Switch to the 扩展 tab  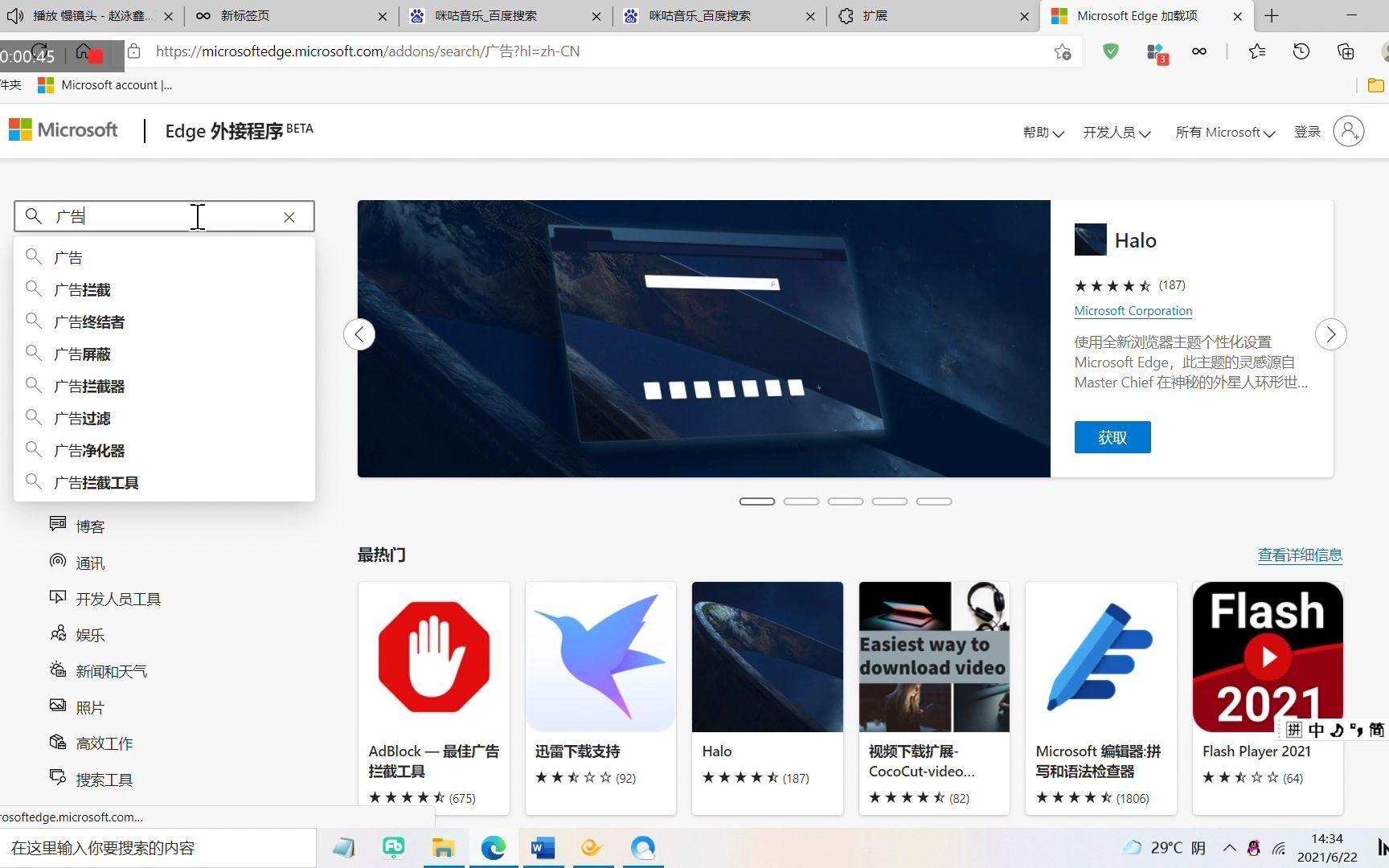pos(933,16)
